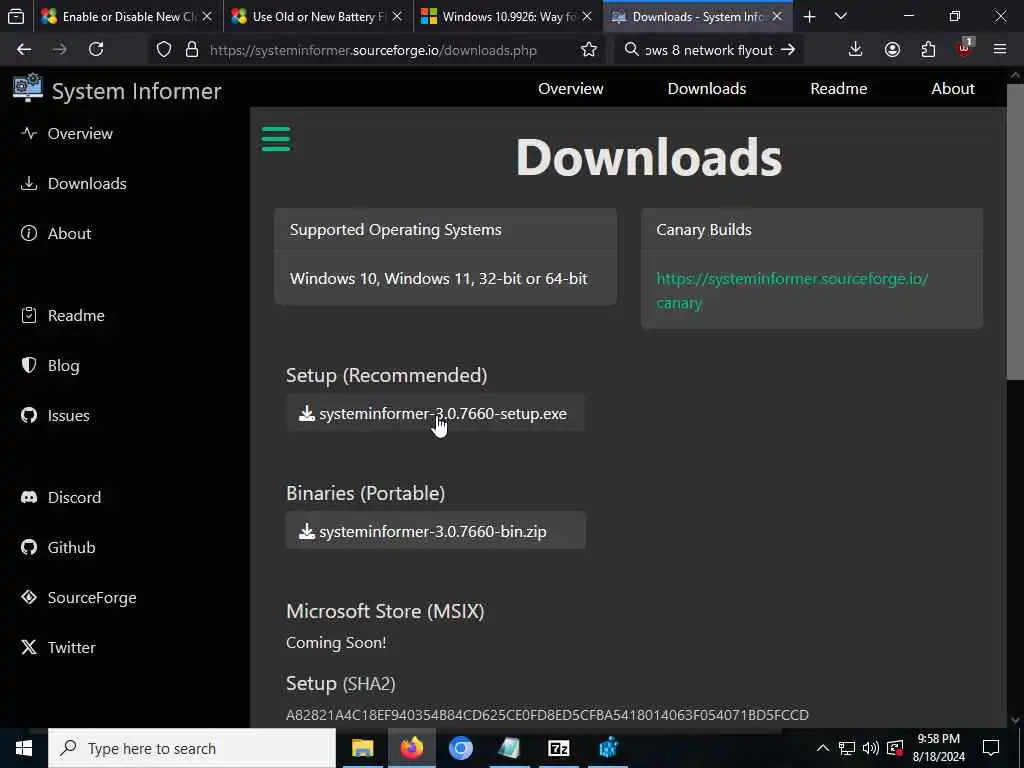The height and width of the screenshot is (768, 1024).
Task: Open the Github sidebar link
Action: [58, 547]
